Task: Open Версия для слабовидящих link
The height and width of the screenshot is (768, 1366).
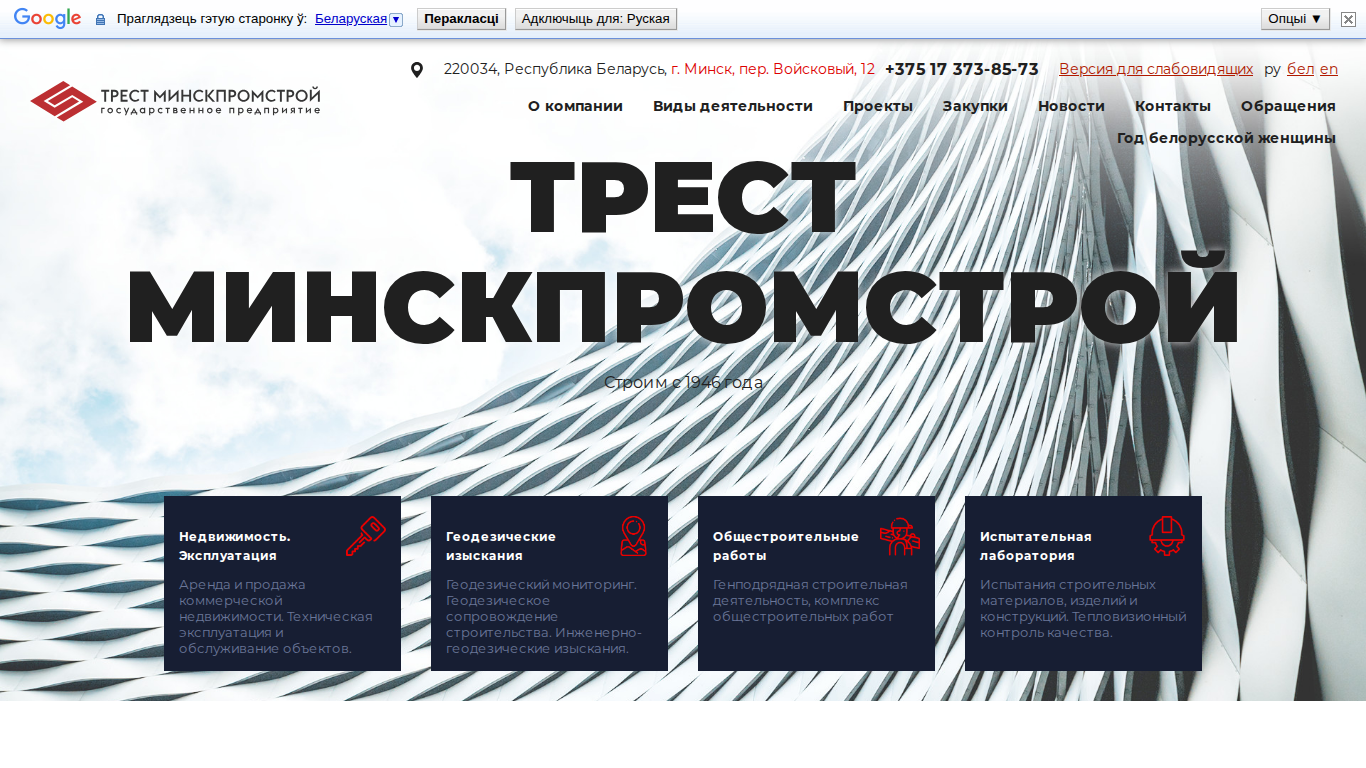Action: (1156, 69)
